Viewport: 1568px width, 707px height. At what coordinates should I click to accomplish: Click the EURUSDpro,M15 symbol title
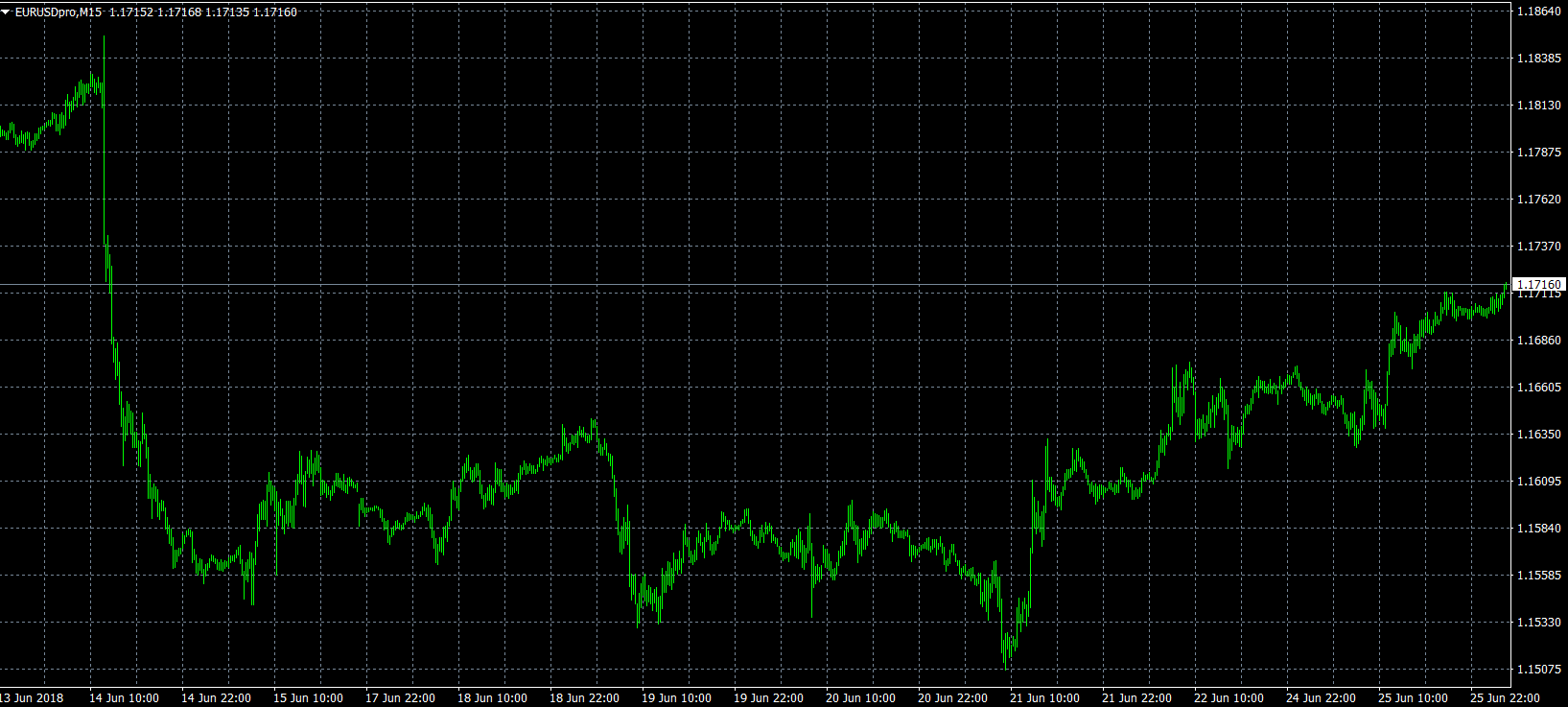(59, 12)
